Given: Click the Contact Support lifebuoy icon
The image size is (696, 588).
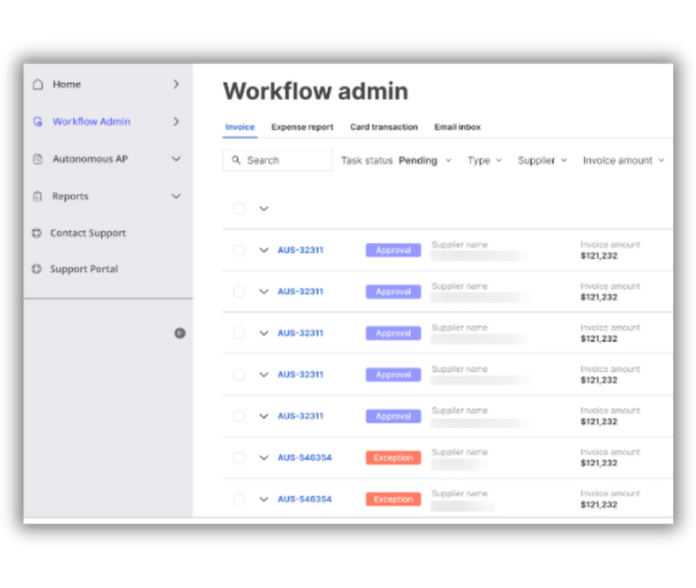Looking at the screenshot, I should (37, 233).
